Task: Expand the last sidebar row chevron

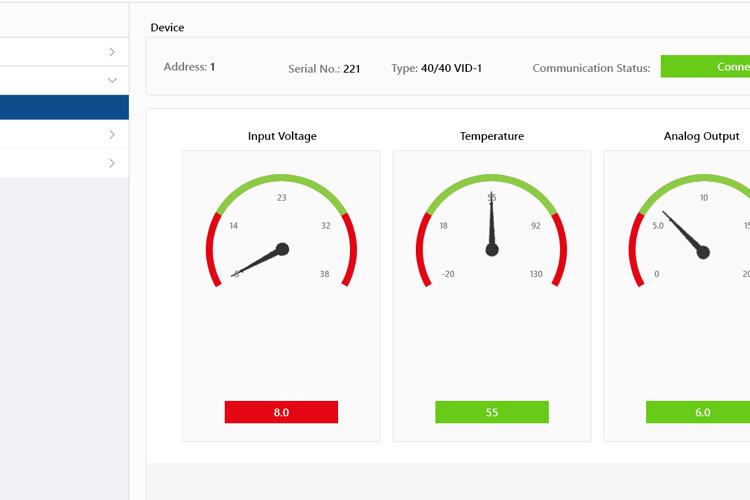Action: click(112, 163)
